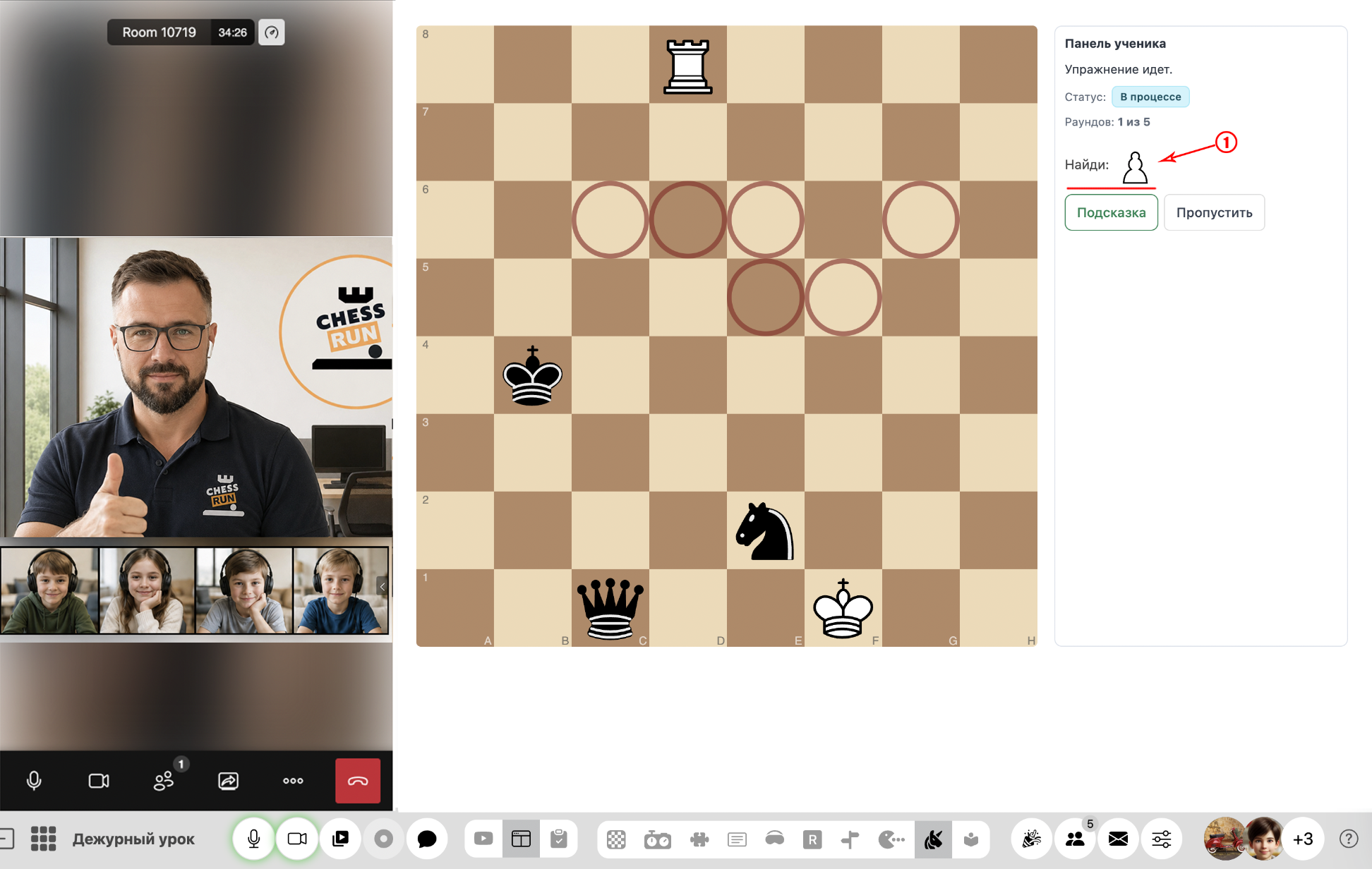Open the speedometer icon next to timer
Viewport: 1372px width, 869px height.
coord(272,32)
